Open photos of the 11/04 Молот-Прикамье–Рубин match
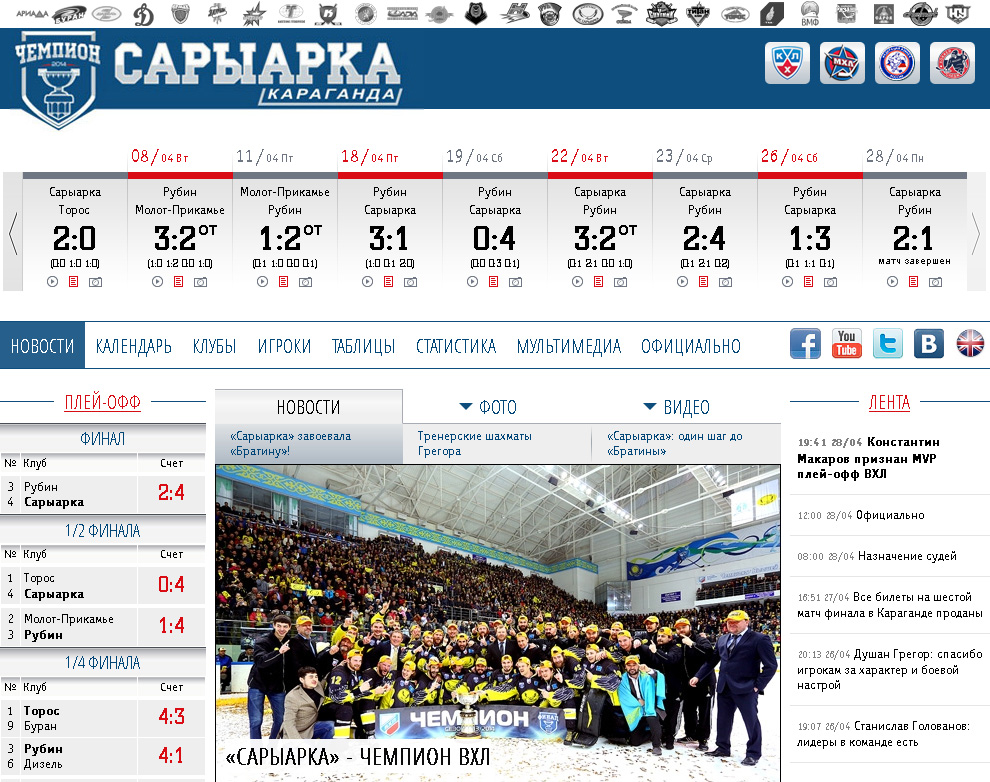Viewport: 990px width, 782px height. click(306, 282)
